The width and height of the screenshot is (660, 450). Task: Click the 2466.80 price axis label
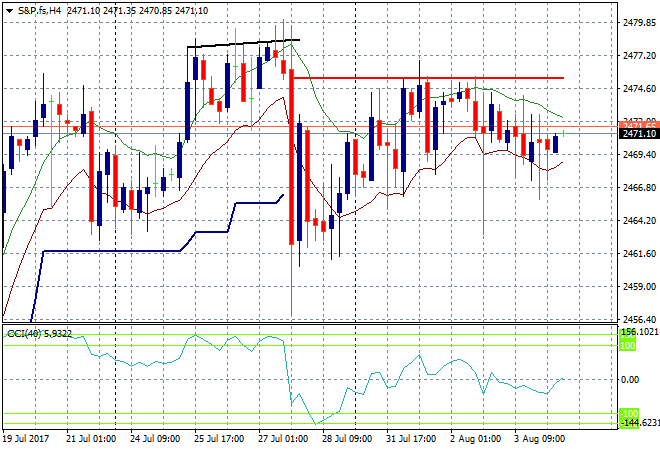(638, 187)
